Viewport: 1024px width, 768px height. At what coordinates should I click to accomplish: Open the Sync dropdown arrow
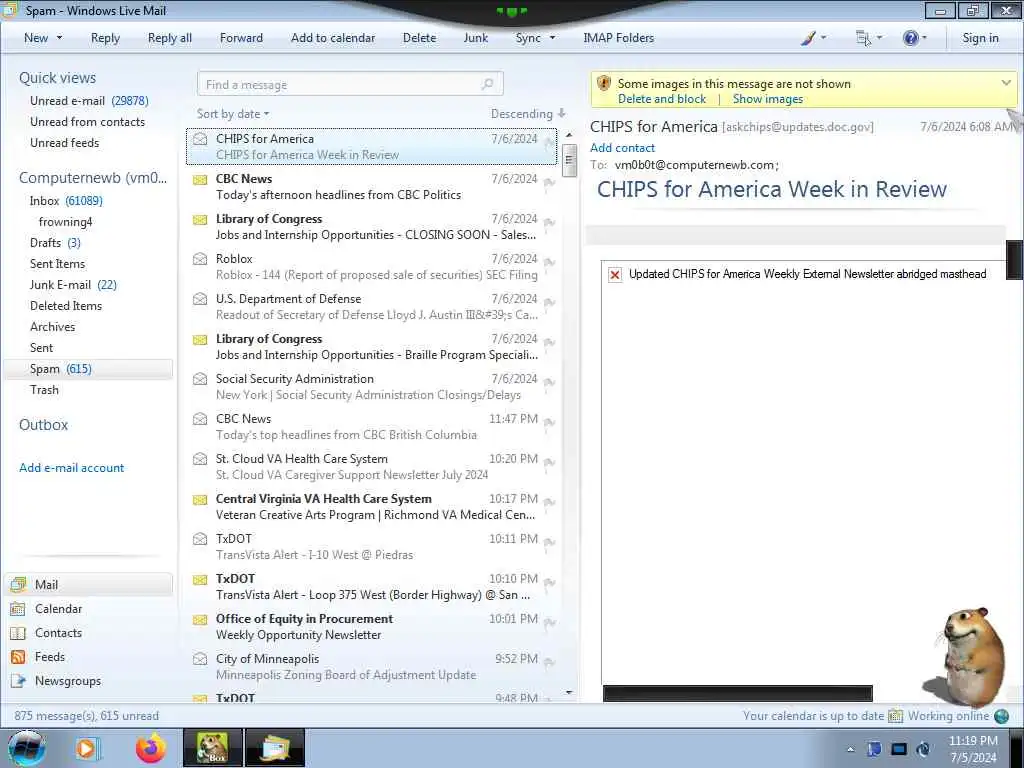(552, 38)
